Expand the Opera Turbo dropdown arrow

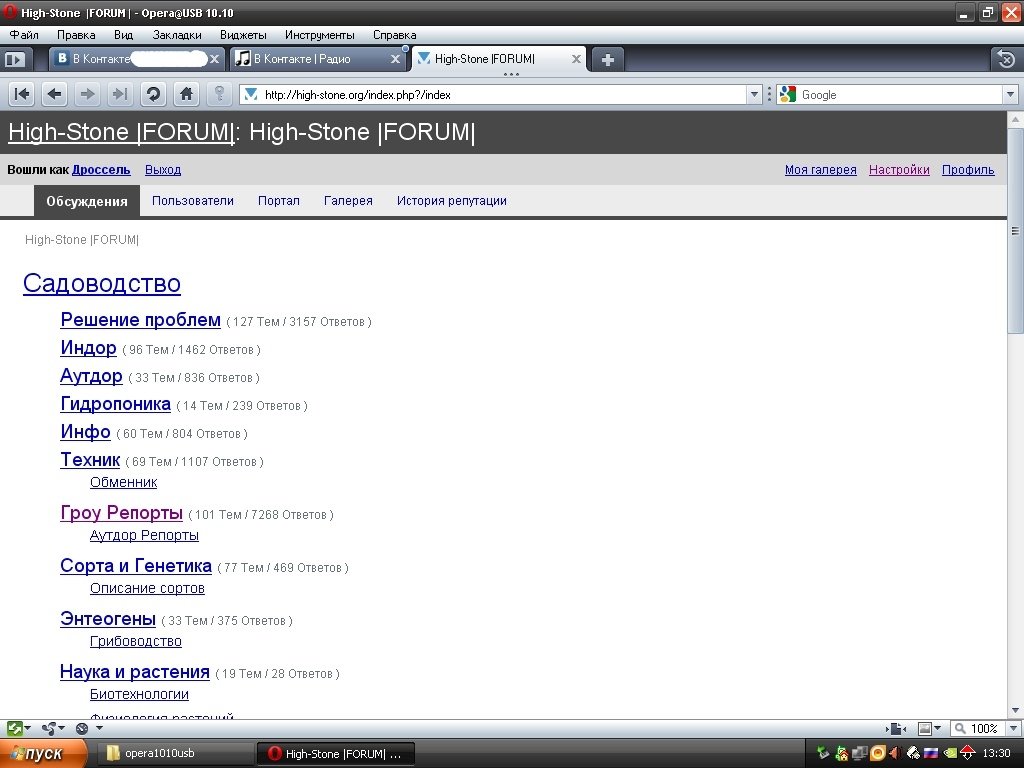tap(99, 728)
